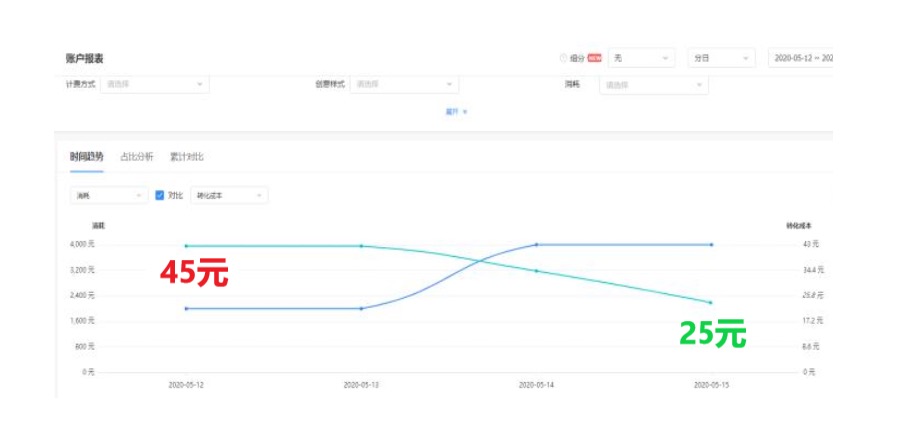Screen dimensions: 900x429
Task: Switch to the 占比分析 tab
Action: point(137,157)
